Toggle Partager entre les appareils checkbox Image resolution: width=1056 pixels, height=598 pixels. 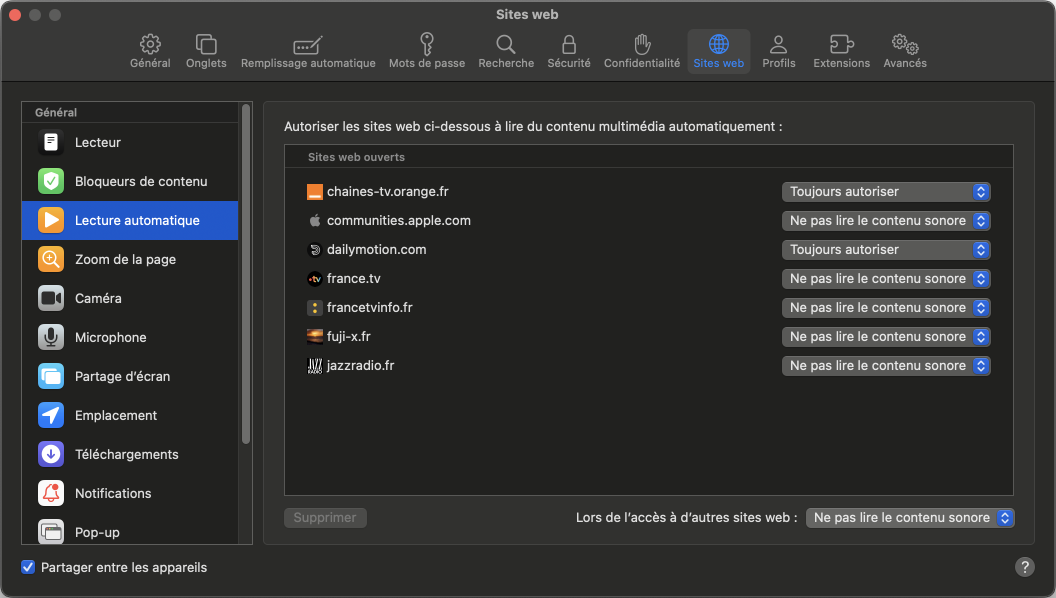click(x=28, y=568)
